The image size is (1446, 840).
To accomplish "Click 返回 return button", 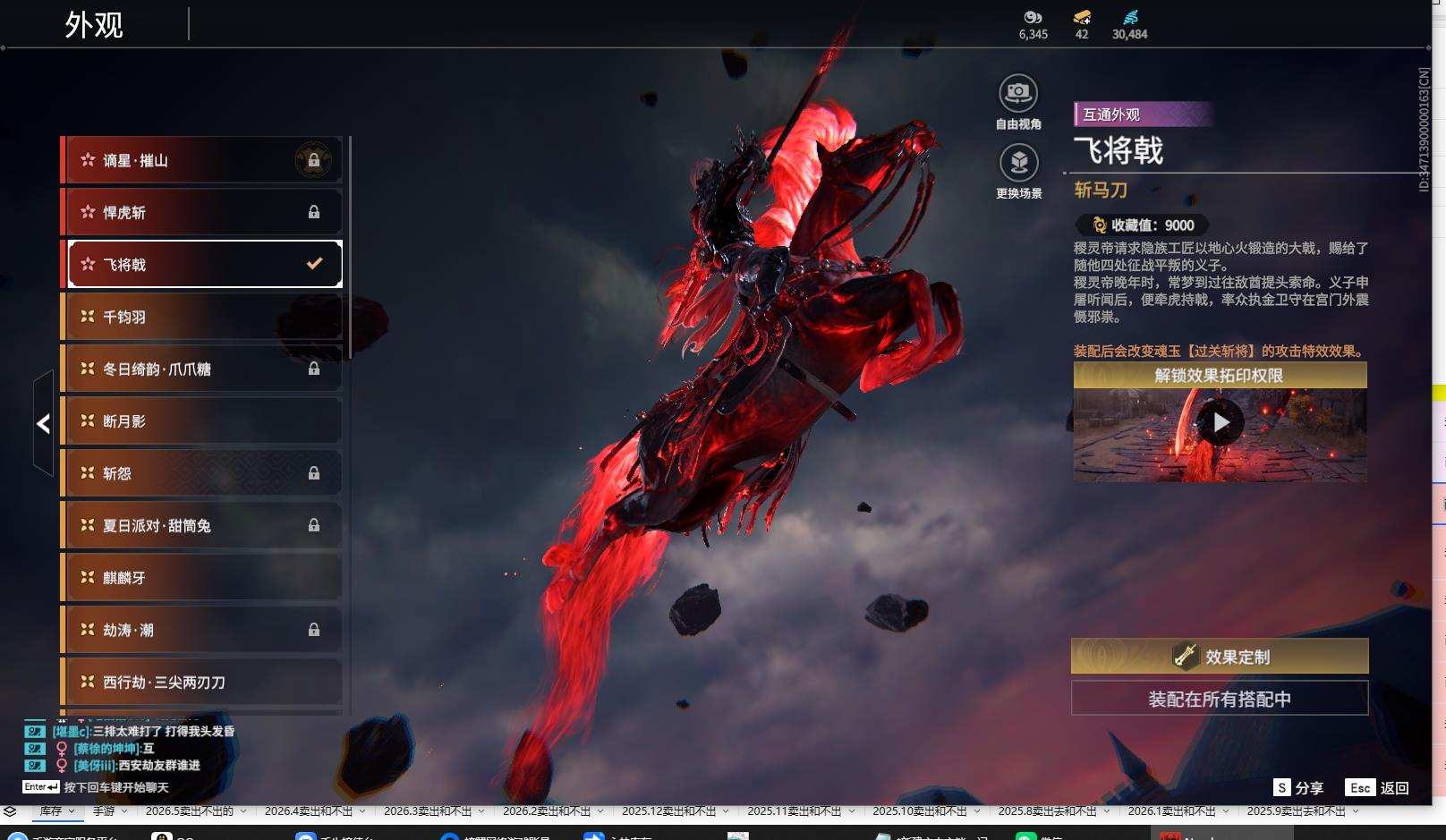I will pyautogui.click(x=1395, y=788).
